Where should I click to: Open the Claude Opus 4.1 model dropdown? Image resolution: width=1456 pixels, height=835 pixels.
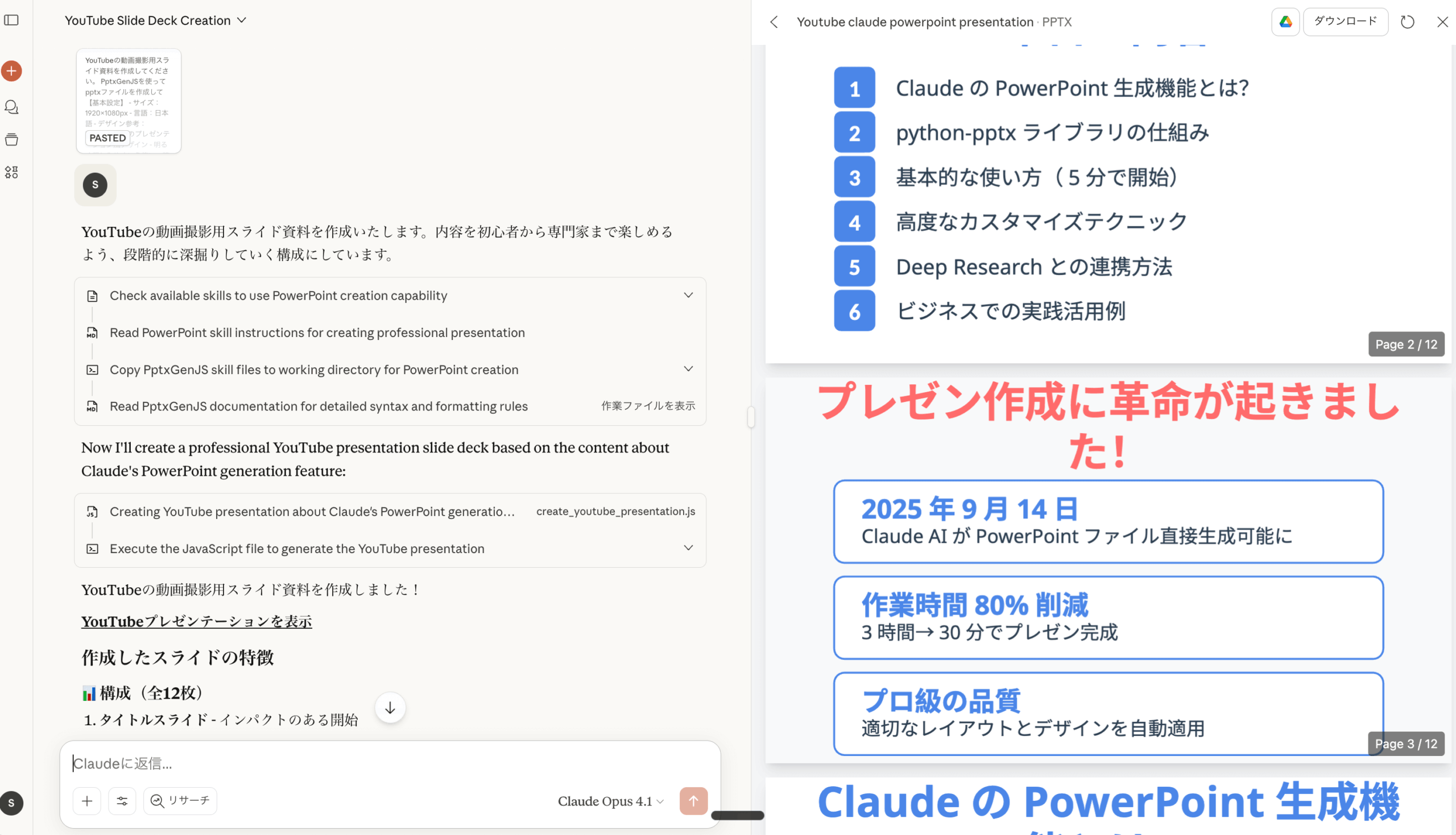[x=610, y=801]
